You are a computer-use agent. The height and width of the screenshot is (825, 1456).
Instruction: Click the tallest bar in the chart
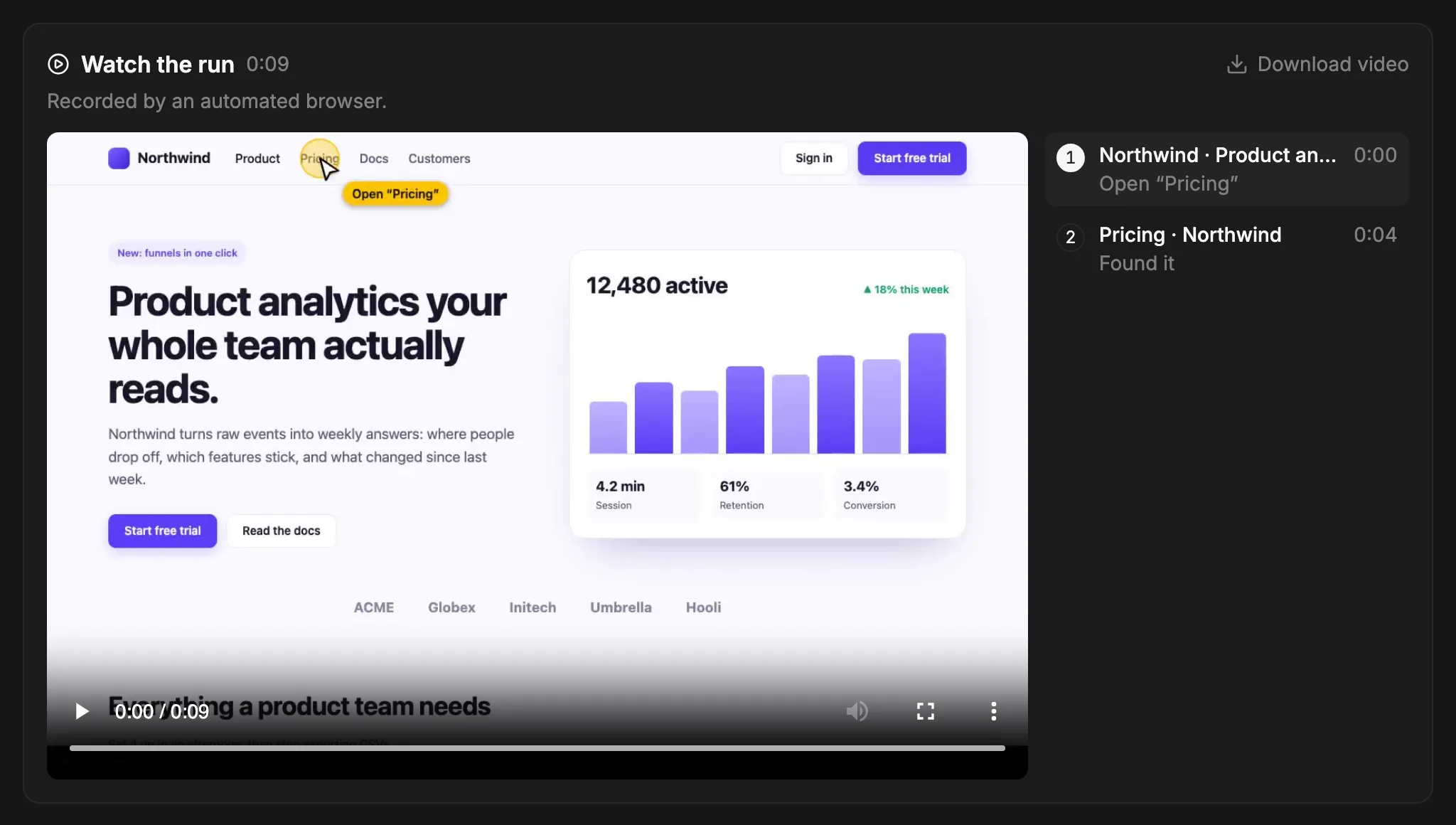(x=927, y=393)
